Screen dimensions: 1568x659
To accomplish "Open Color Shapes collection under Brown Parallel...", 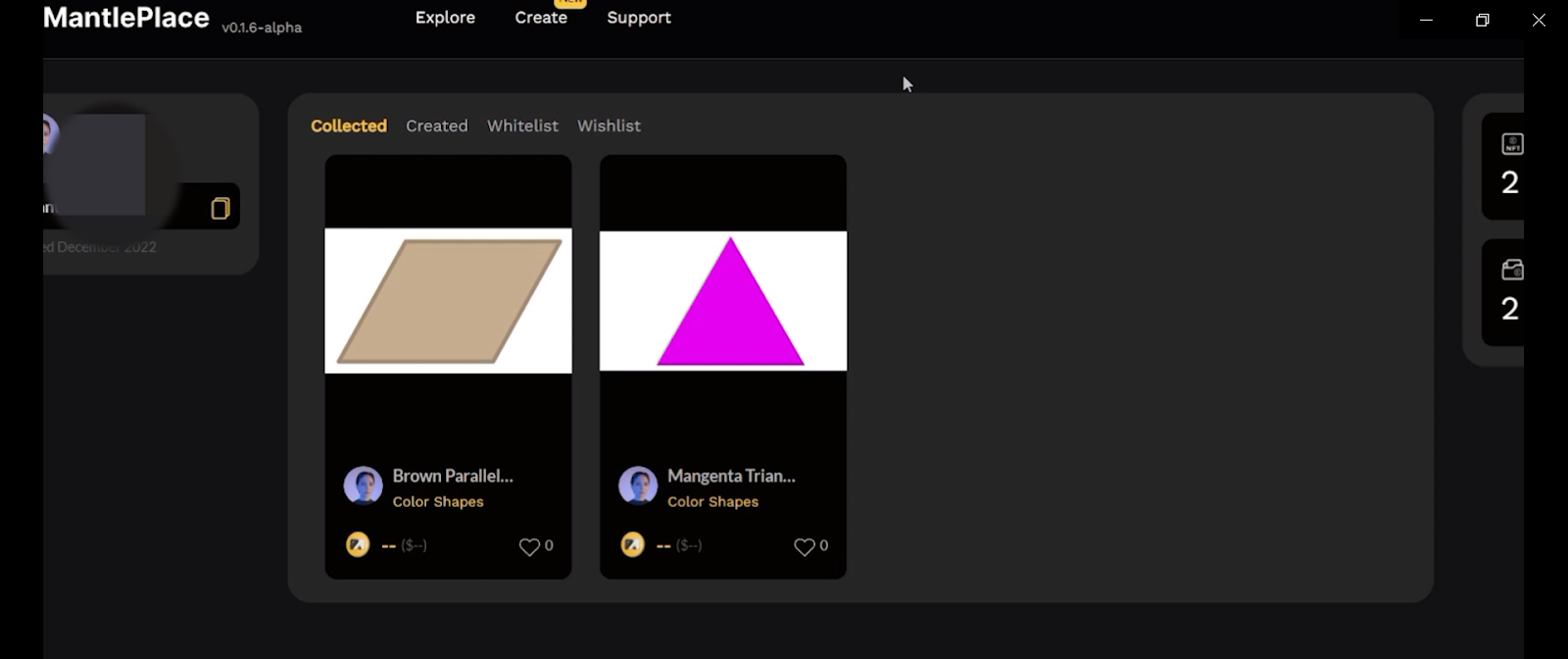I will point(438,501).
